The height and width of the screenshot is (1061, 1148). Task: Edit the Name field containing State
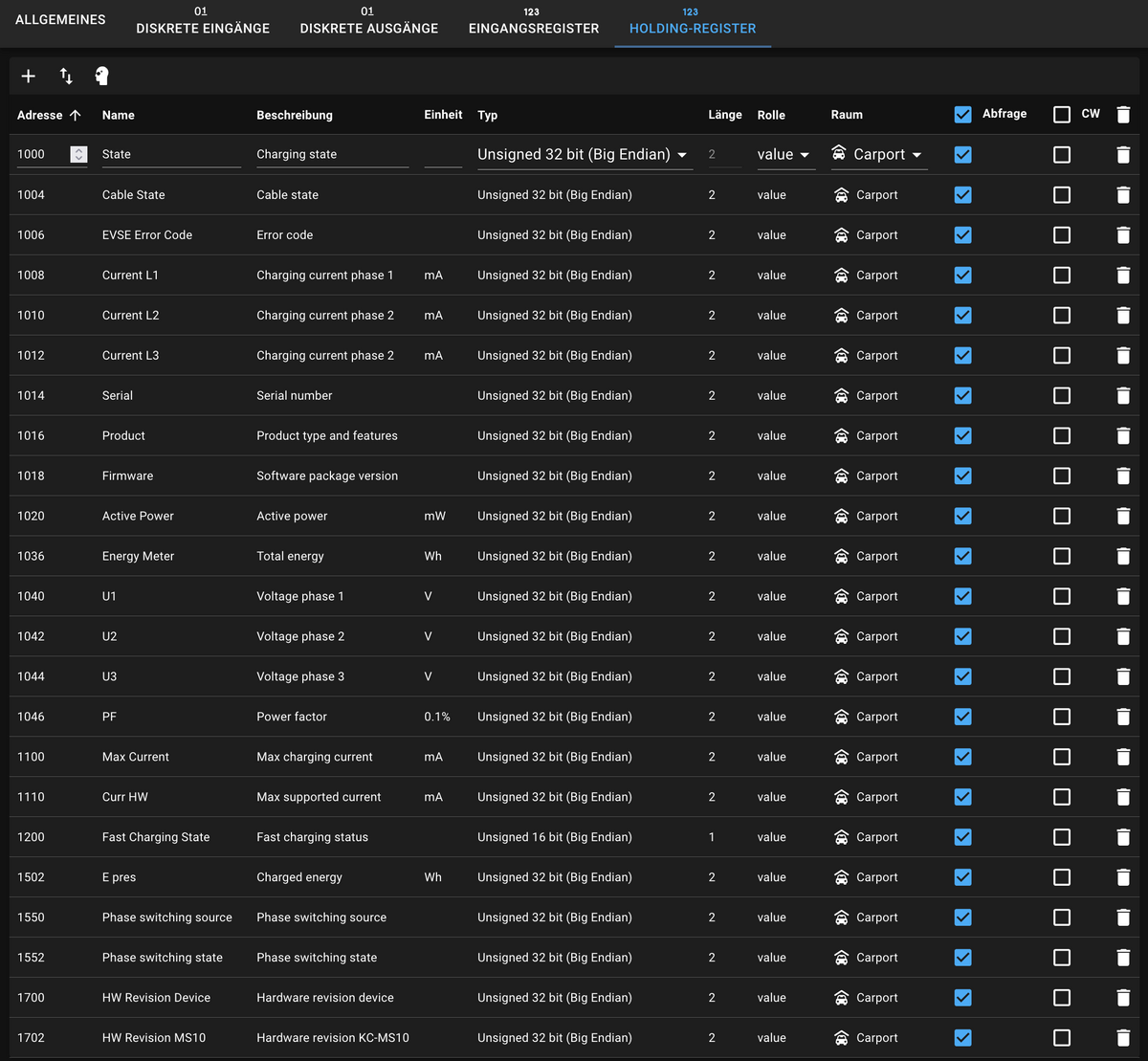tap(171, 154)
